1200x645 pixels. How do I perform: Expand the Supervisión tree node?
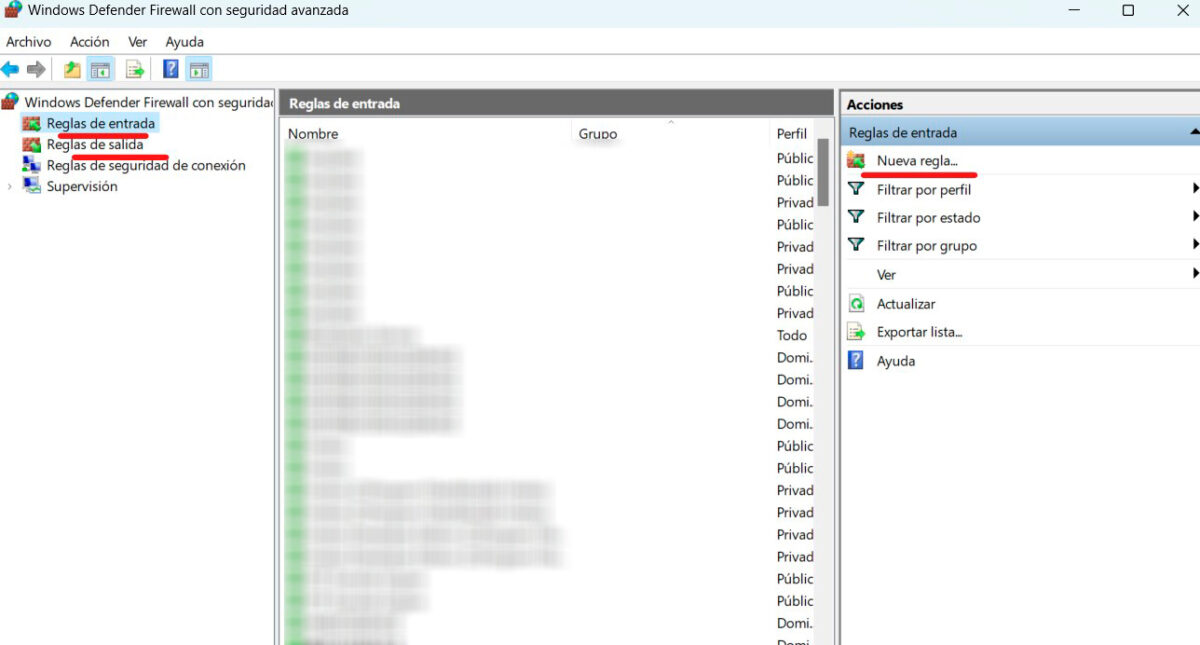10,187
